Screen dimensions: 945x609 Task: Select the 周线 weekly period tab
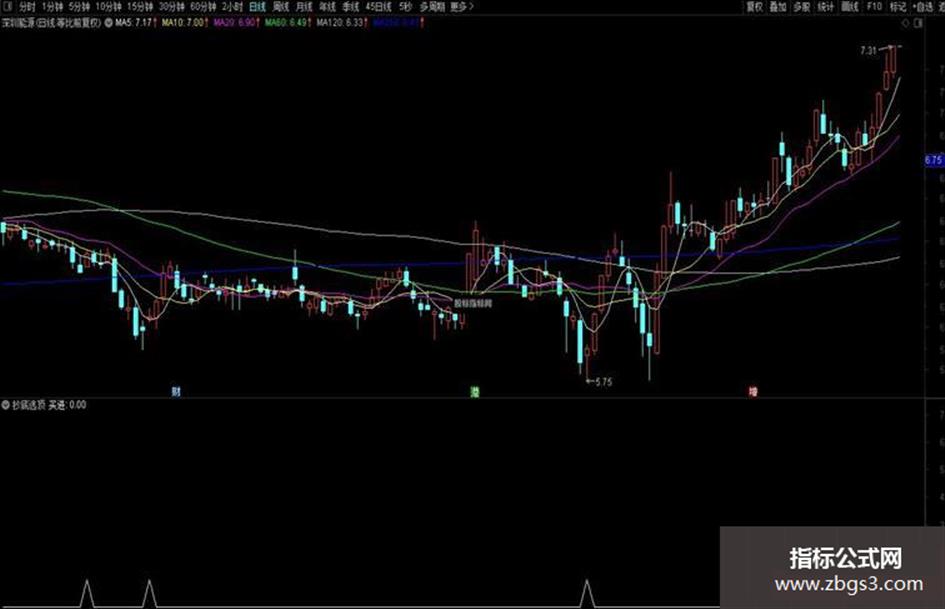tap(281, 7)
